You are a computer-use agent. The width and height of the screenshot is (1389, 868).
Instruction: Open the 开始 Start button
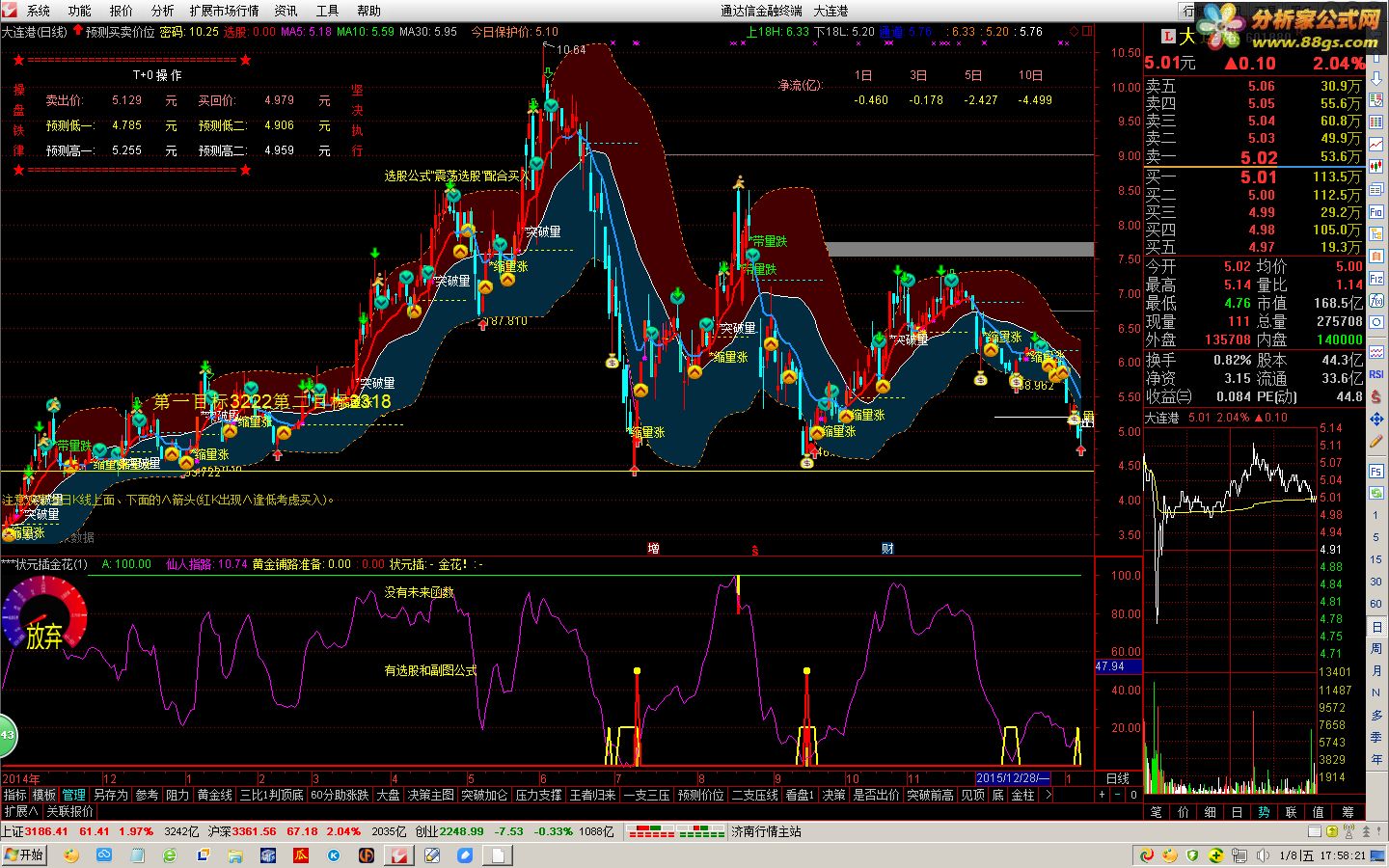(24, 854)
